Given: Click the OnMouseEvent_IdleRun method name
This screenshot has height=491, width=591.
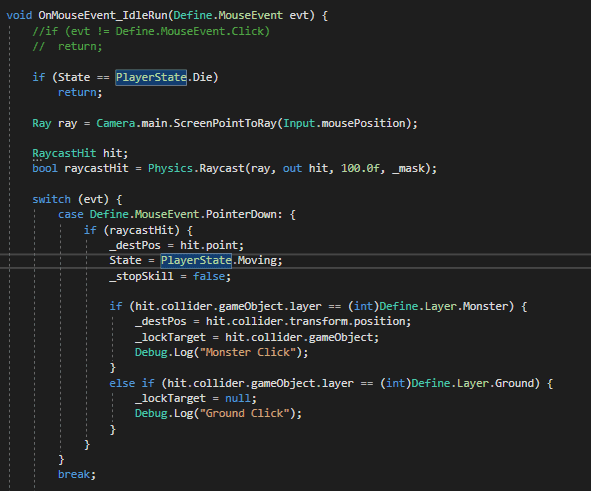Looking at the screenshot, I should click(103, 15).
